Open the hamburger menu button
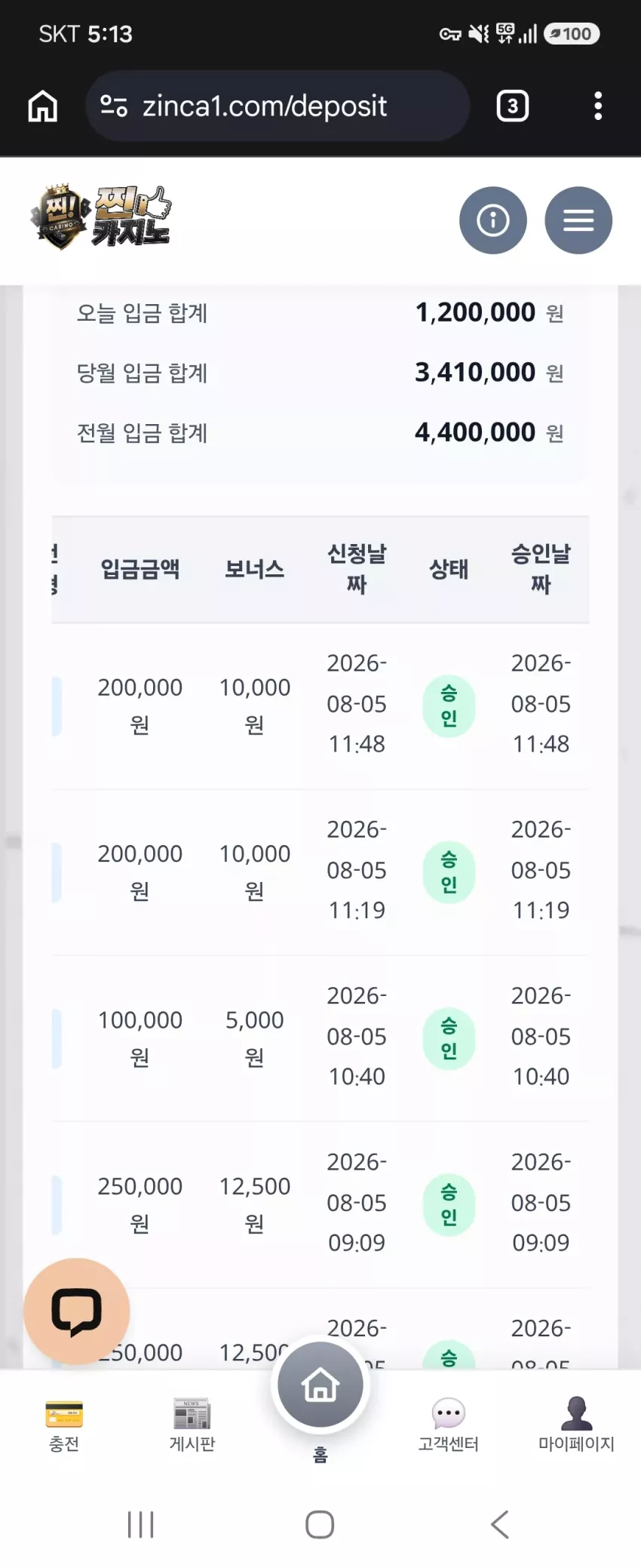Viewport: 641px width, 1568px height. [578, 220]
